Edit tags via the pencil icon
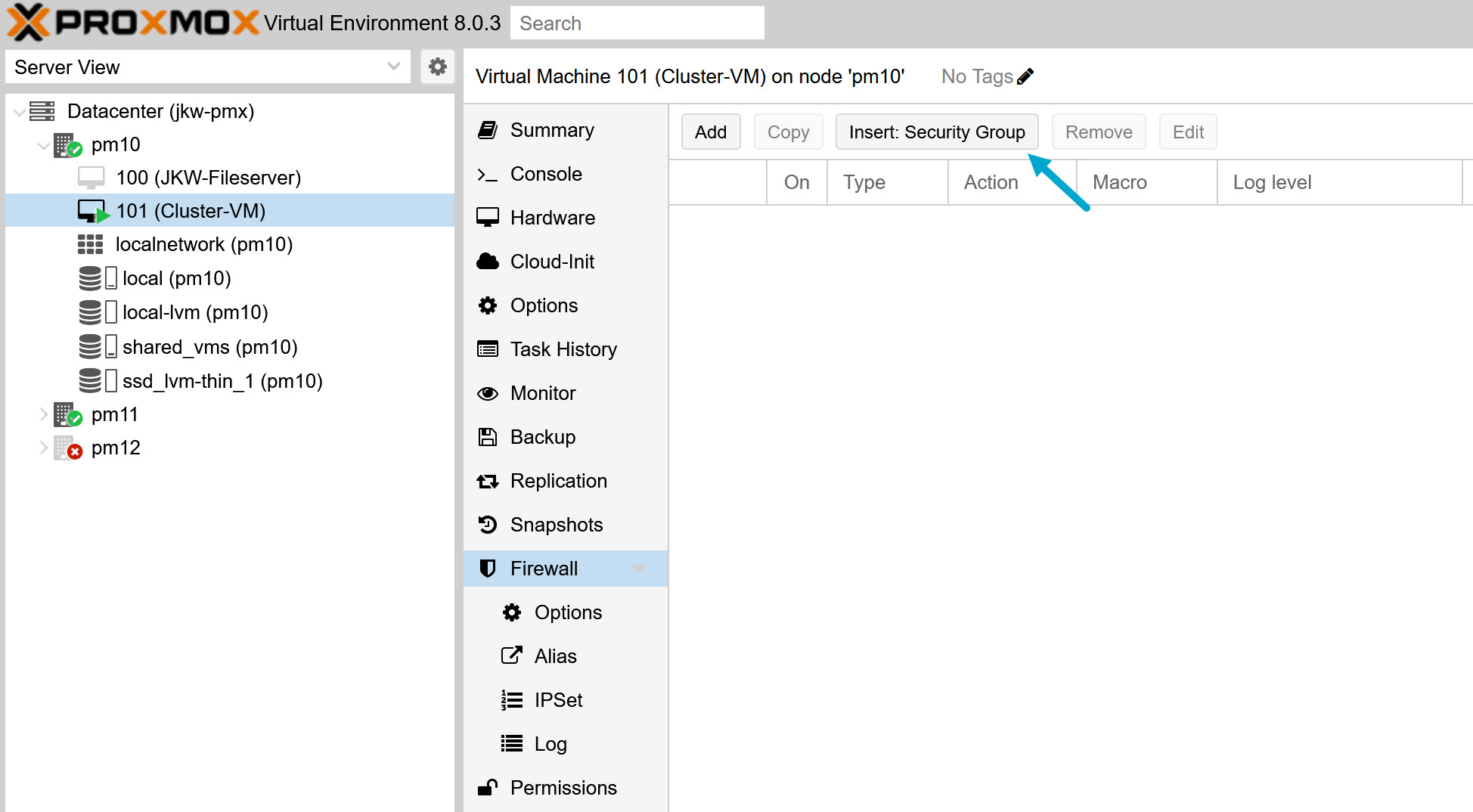 pyautogui.click(x=1026, y=76)
